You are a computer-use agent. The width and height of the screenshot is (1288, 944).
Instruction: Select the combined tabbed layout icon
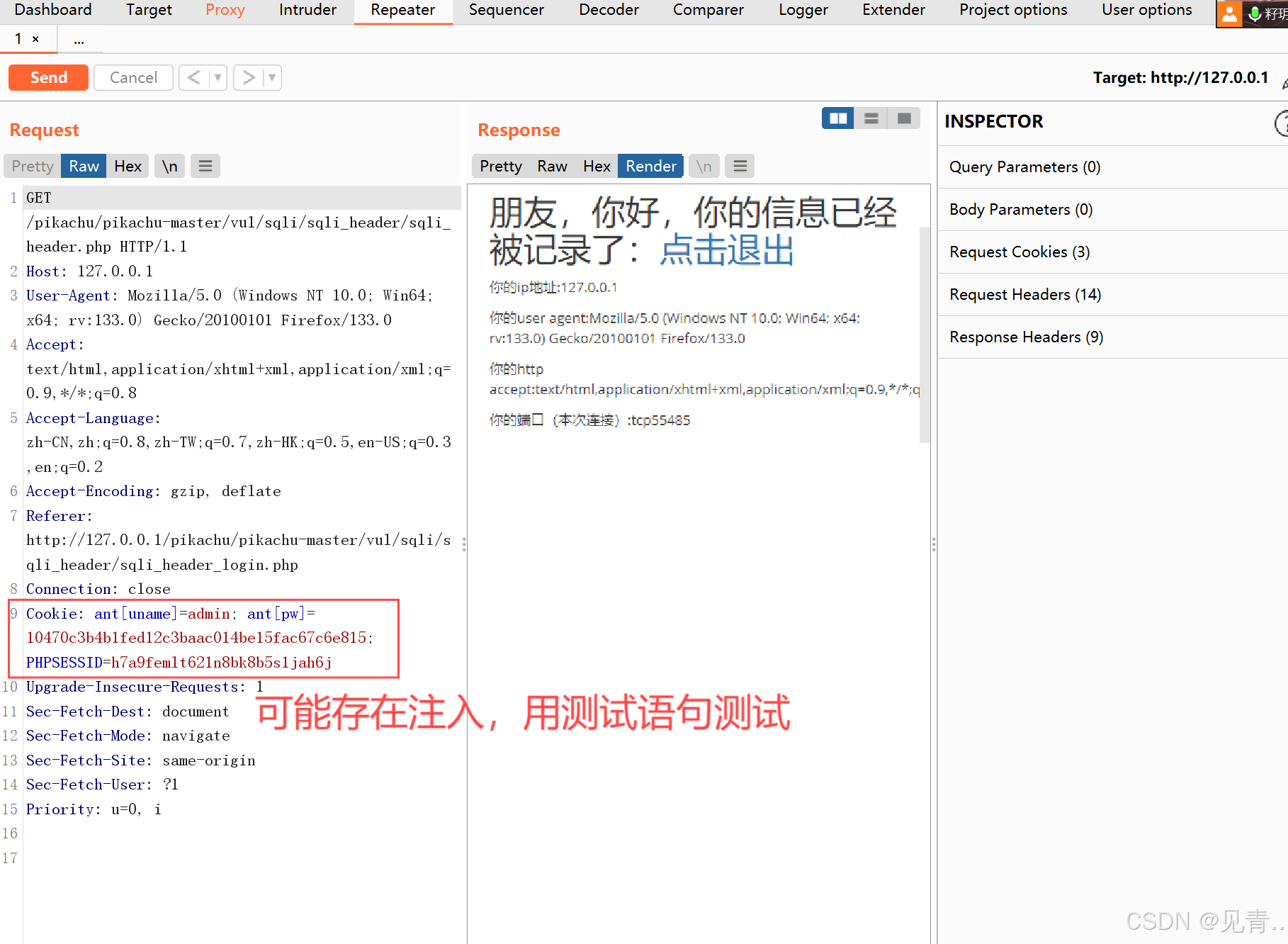coord(904,118)
